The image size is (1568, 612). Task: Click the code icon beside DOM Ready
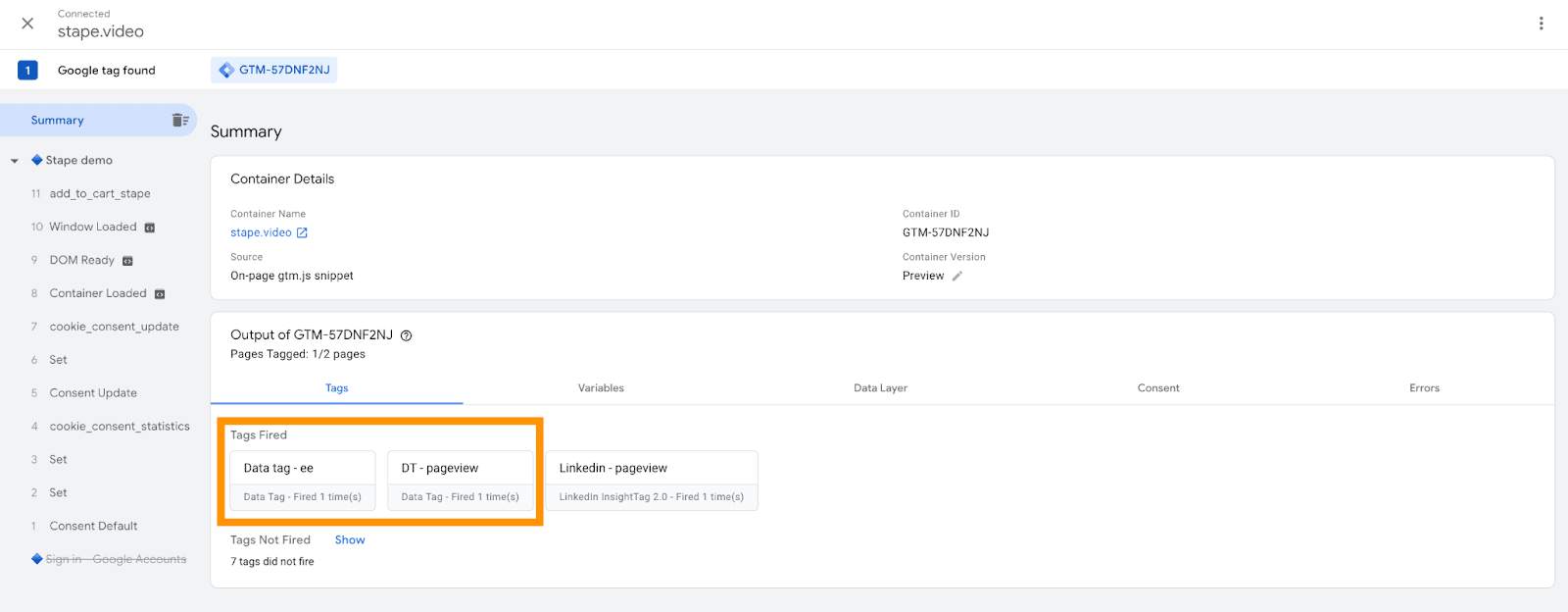tap(127, 261)
